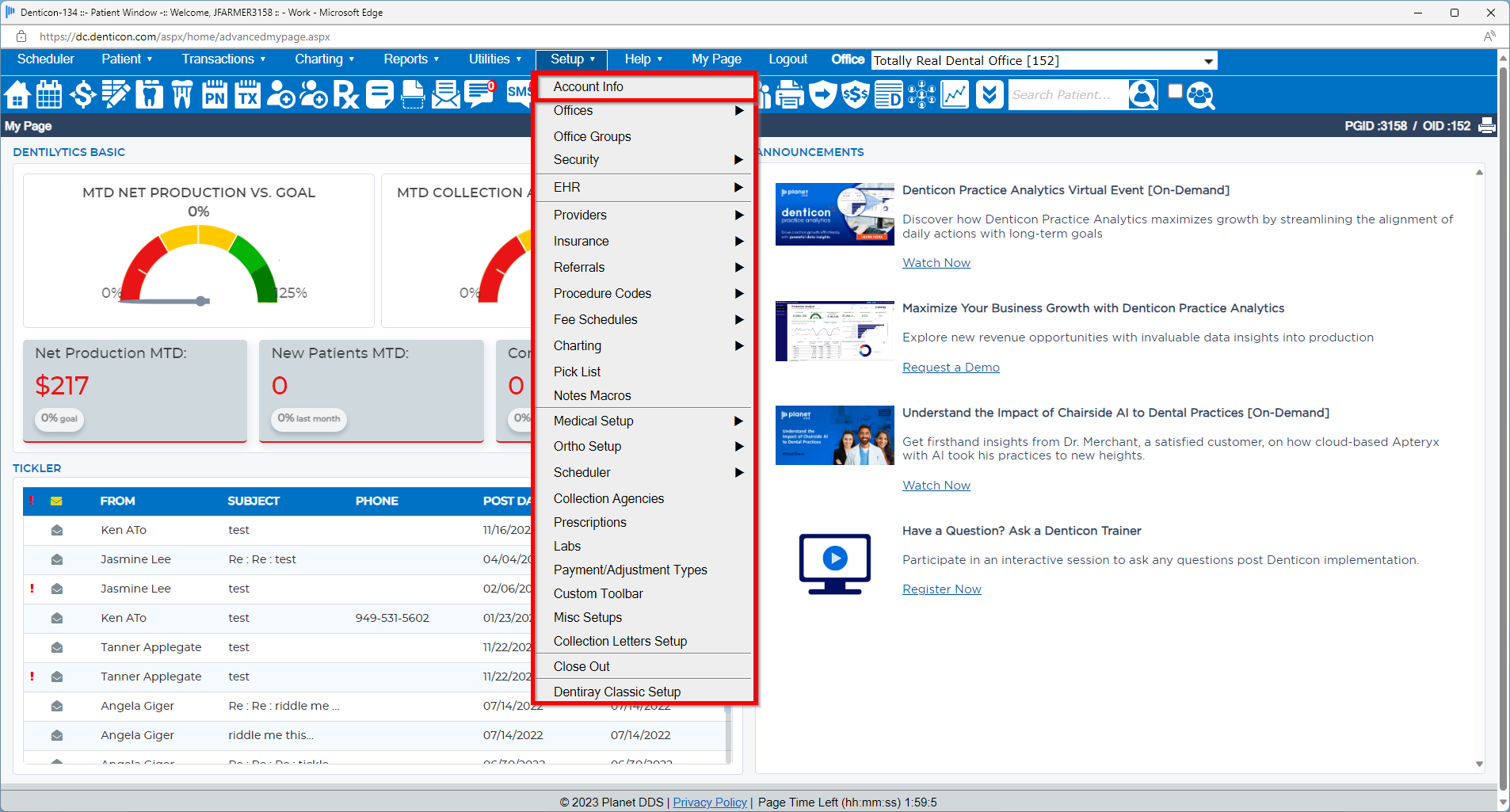1510x812 pixels.
Task: Expand the Help menu dropdown
Action: pos(643,59)
